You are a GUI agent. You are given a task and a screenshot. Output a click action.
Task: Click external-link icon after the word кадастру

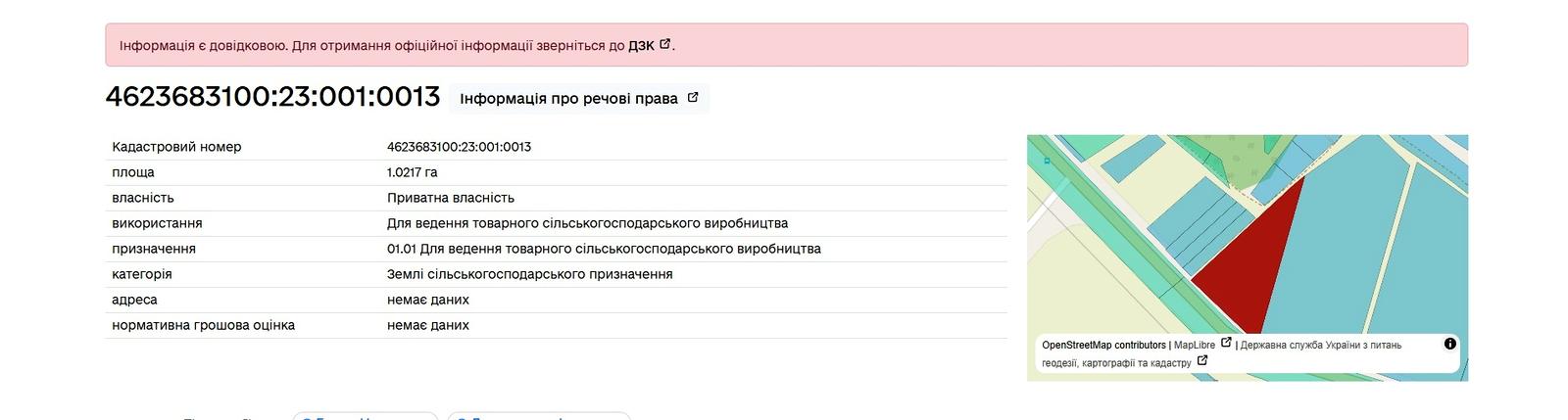1202,361
